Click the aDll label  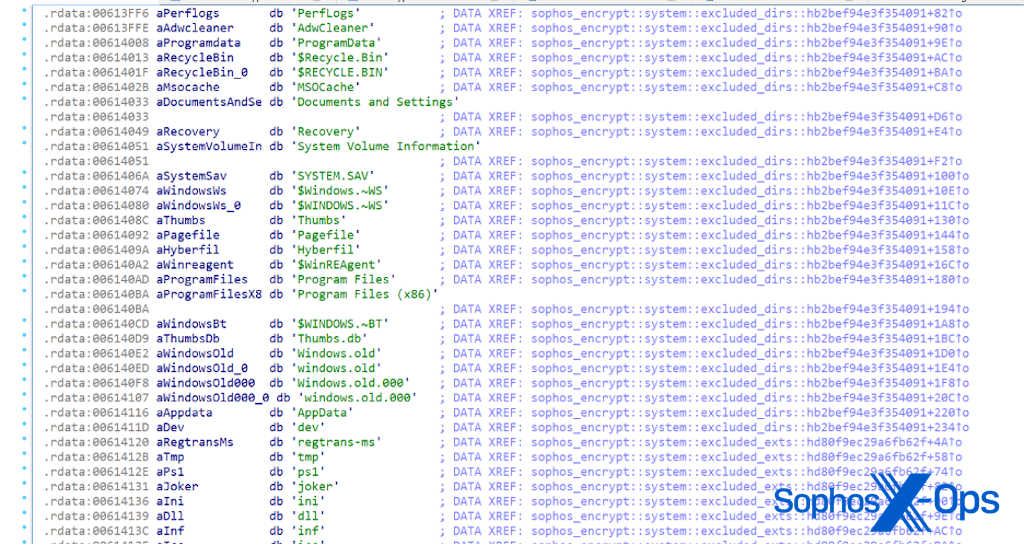170,516
